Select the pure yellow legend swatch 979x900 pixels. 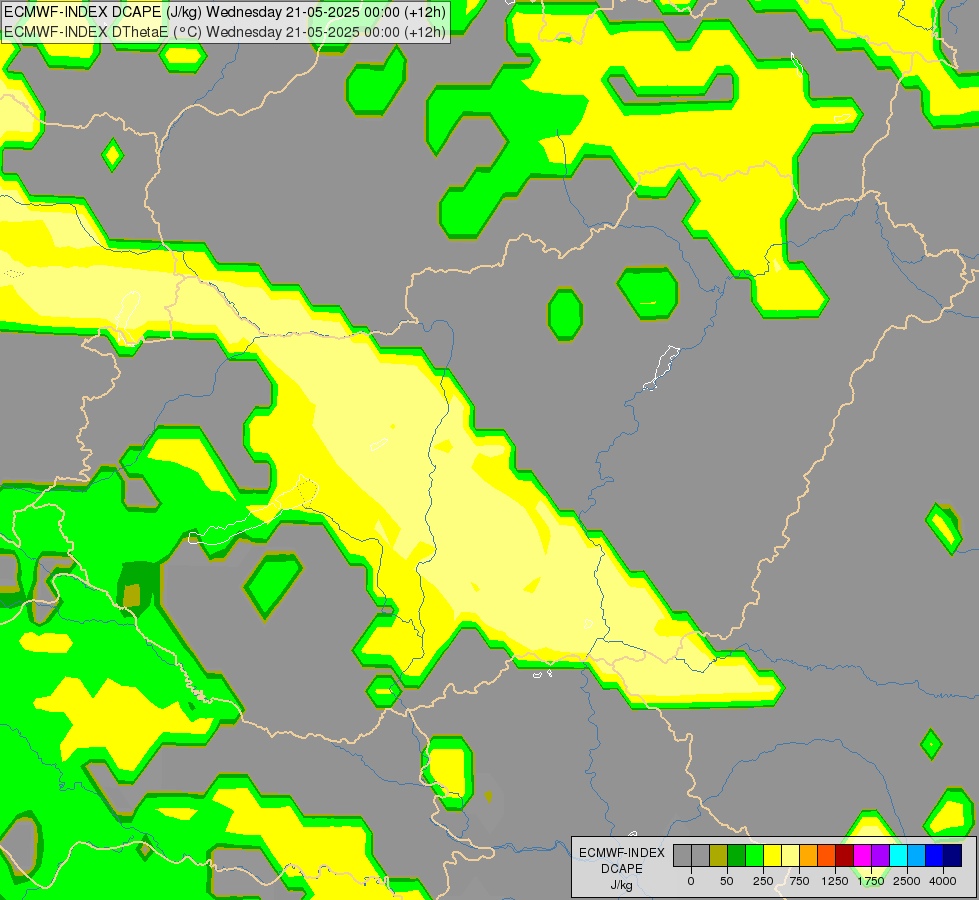(x=772, y=855)
